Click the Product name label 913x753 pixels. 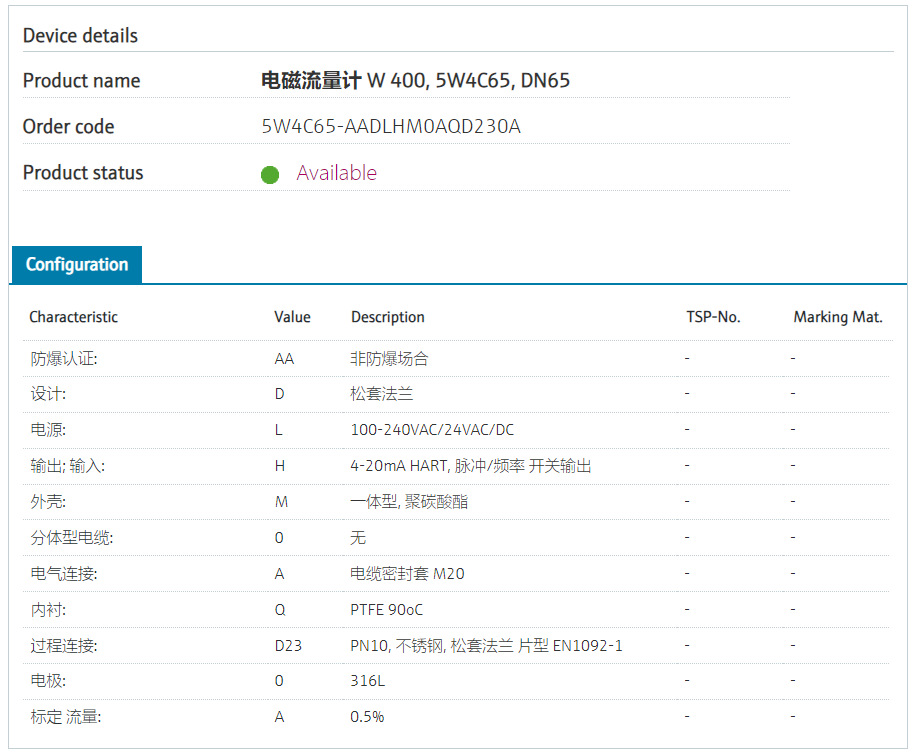click(82, 80)
